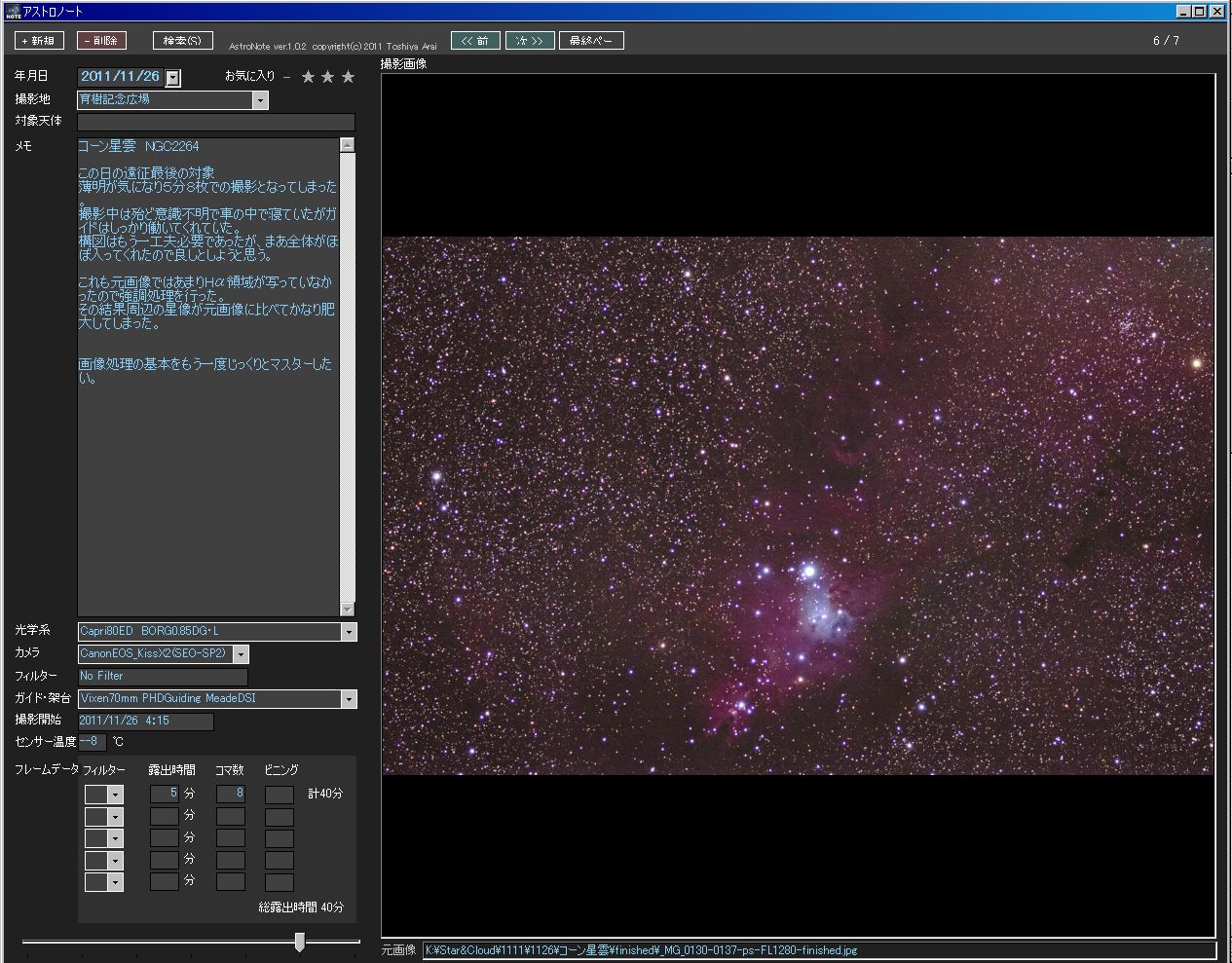The image size is (1232, 963).
Task: Click the memo scrollbar down arrow
Action: coord(348,610)
